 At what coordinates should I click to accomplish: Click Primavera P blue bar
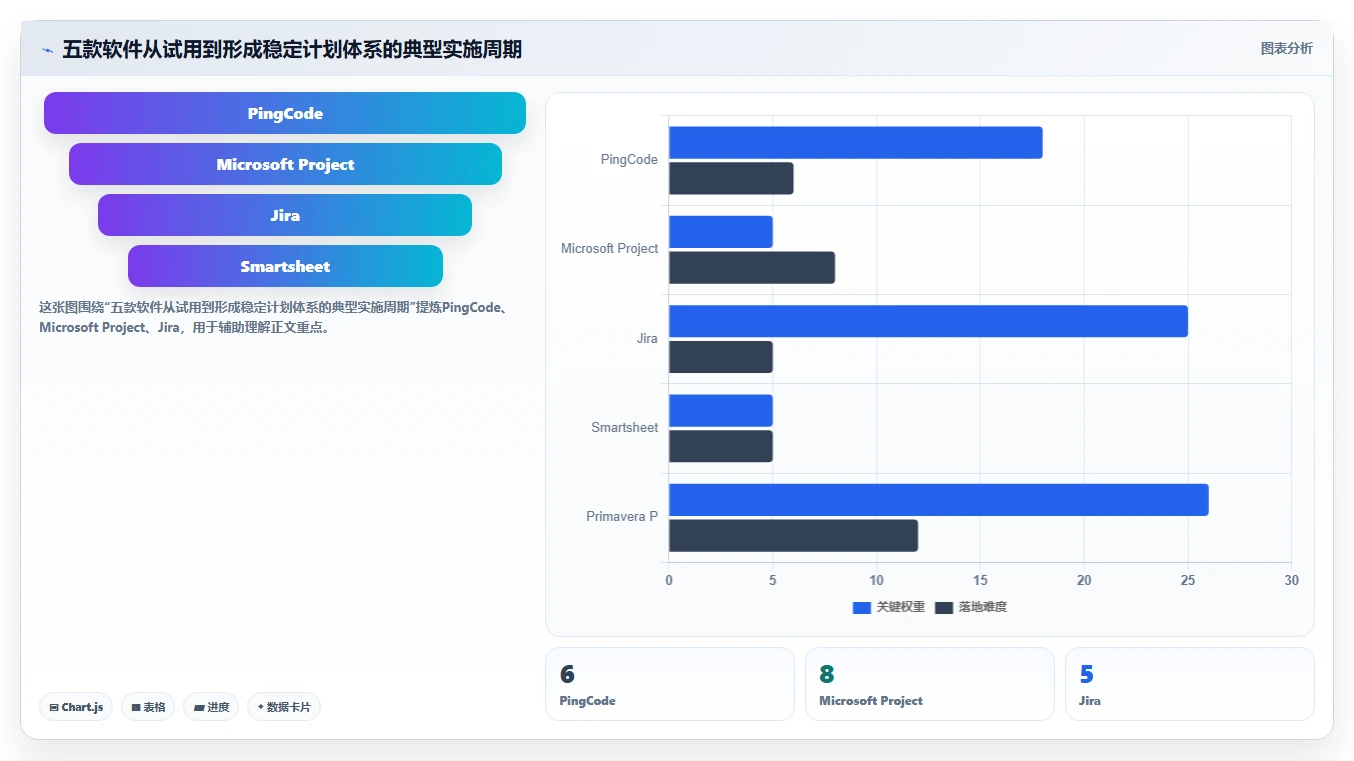(x=939, y=500)
